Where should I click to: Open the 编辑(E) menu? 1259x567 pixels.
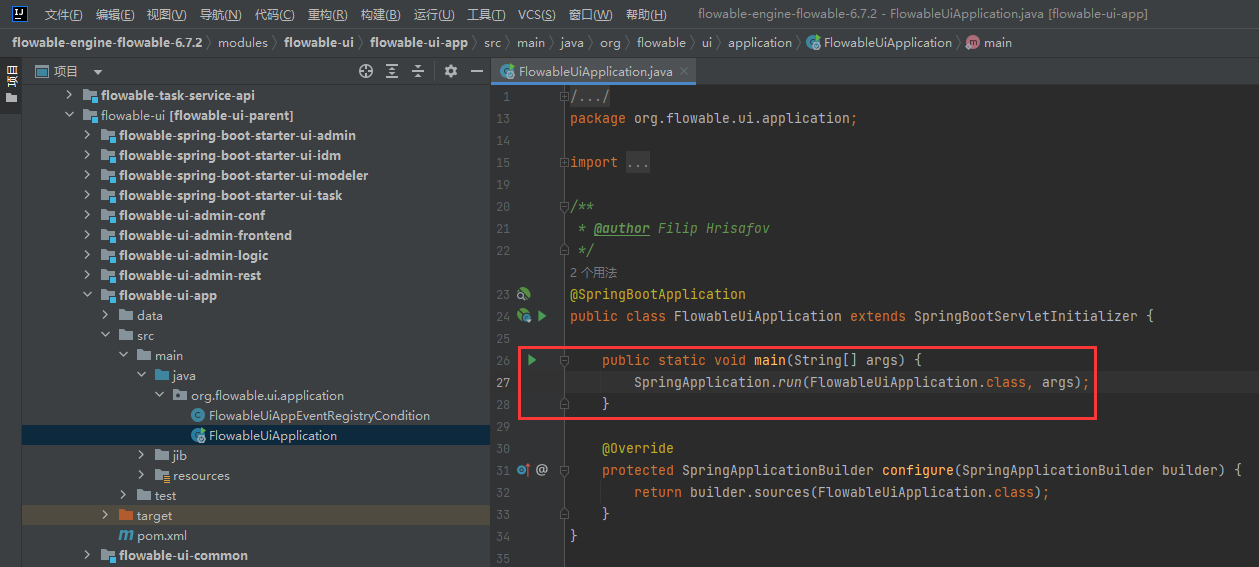115,15
